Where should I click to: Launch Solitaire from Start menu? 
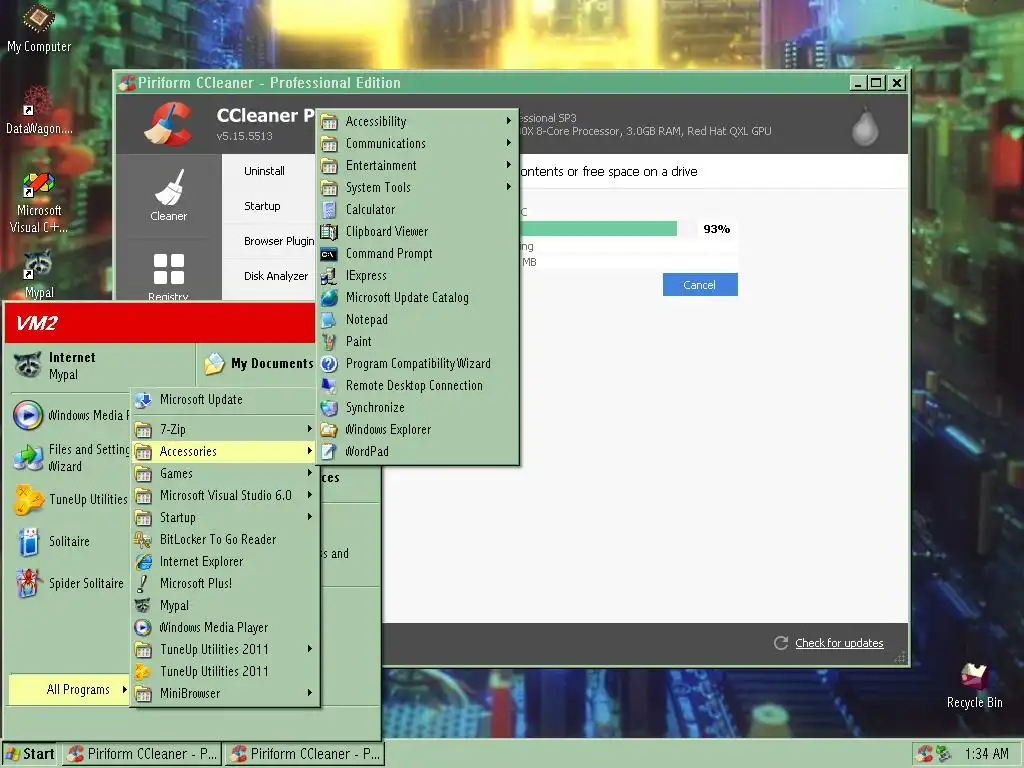[x=69, y=541]
